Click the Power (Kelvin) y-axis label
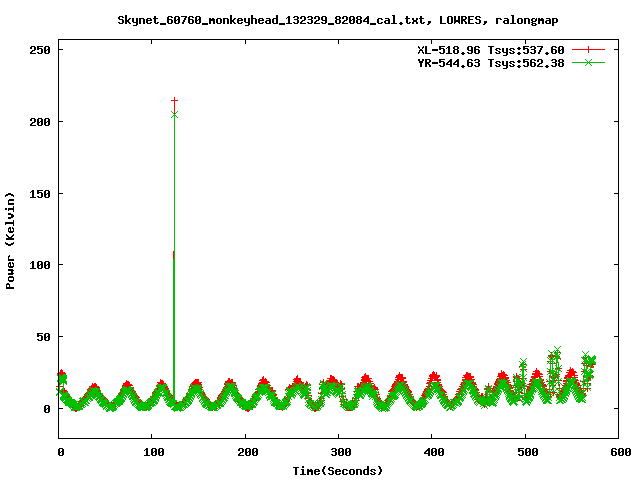Viewport: 640px width, 480px height. tap(10, 241)
